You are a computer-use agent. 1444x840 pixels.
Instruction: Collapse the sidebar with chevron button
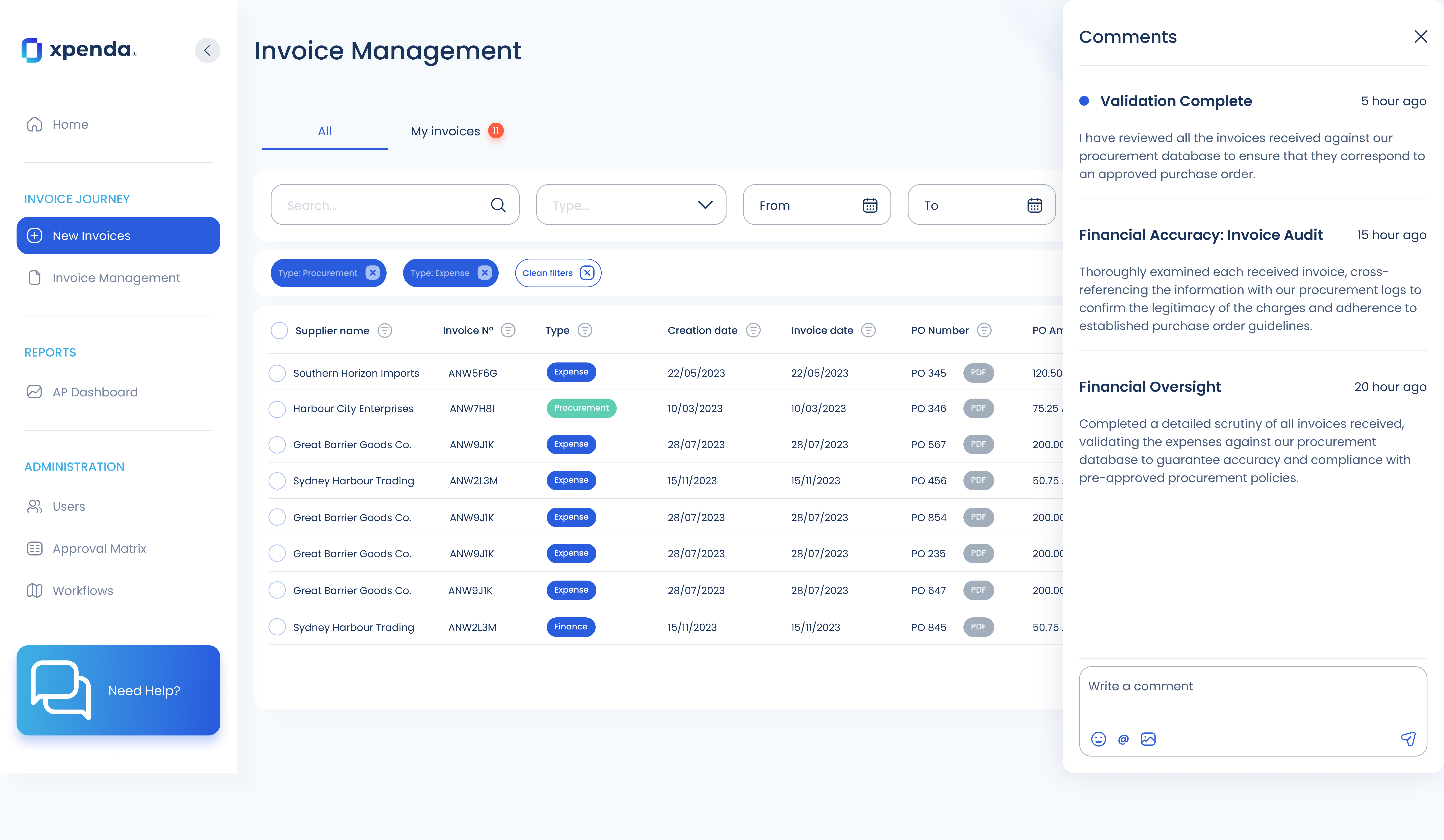(207, 50)
